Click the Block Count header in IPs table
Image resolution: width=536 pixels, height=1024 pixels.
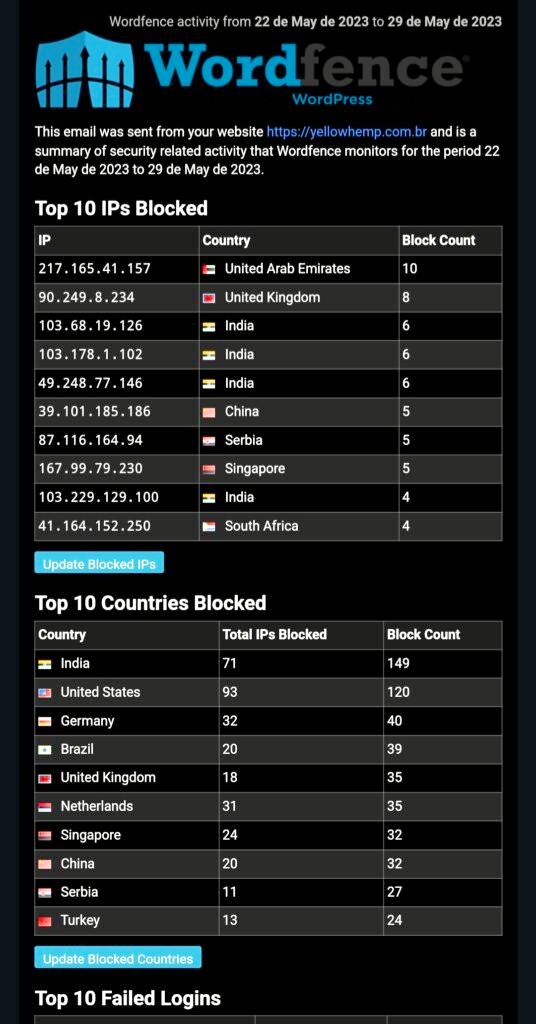tap(439, 240)
